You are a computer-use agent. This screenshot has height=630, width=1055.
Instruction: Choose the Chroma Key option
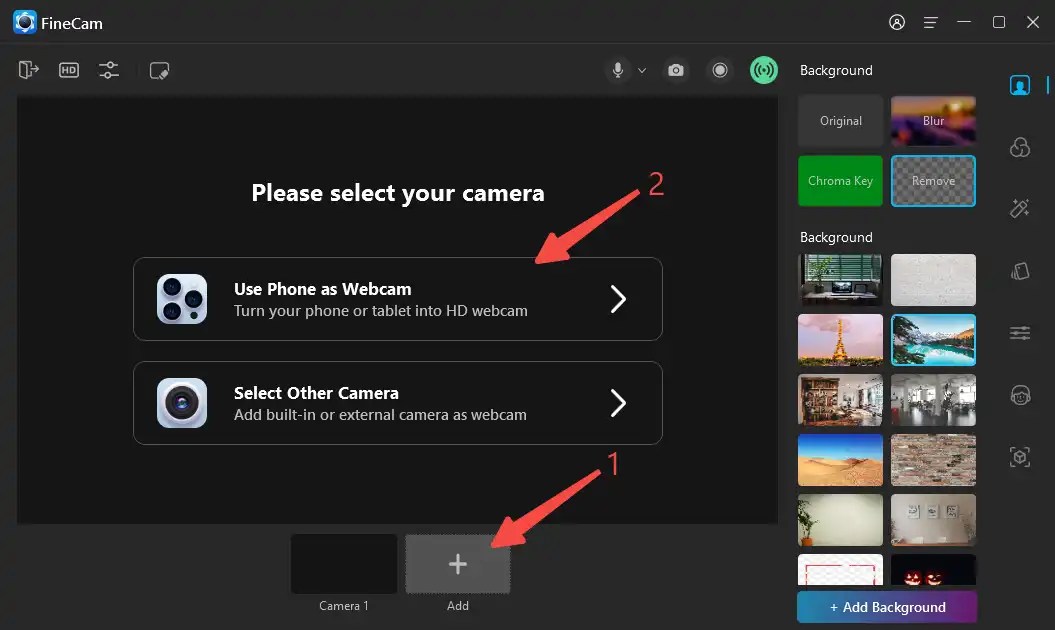(x=840, y=181)
